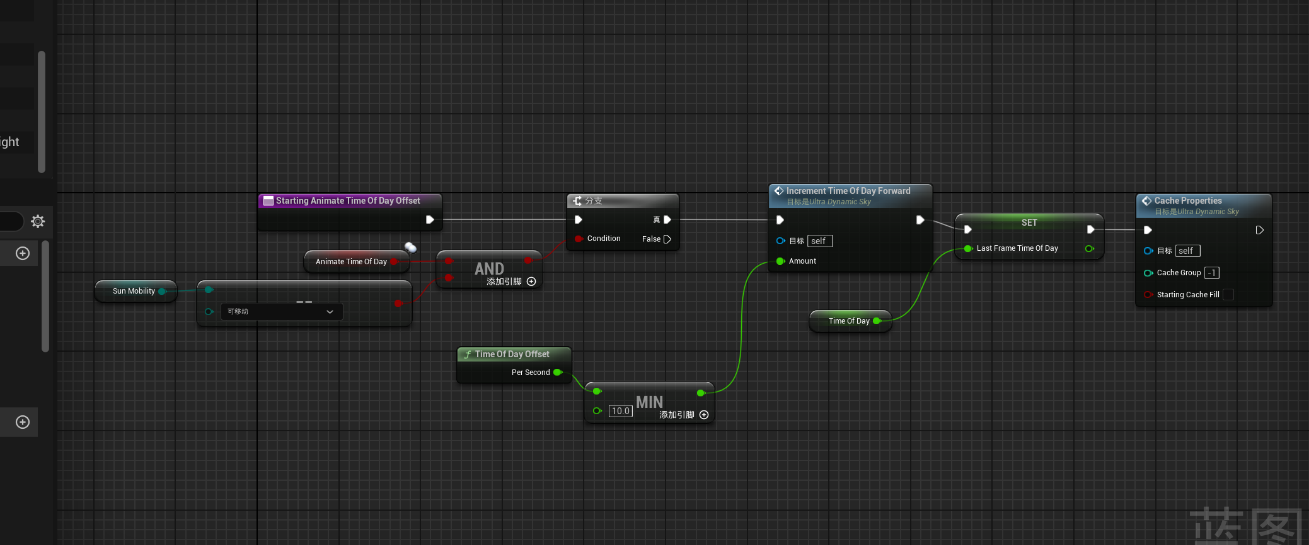Toggle the Starting Cache Fill checkbox
1309x545 pixels.
coord(1230,295)
